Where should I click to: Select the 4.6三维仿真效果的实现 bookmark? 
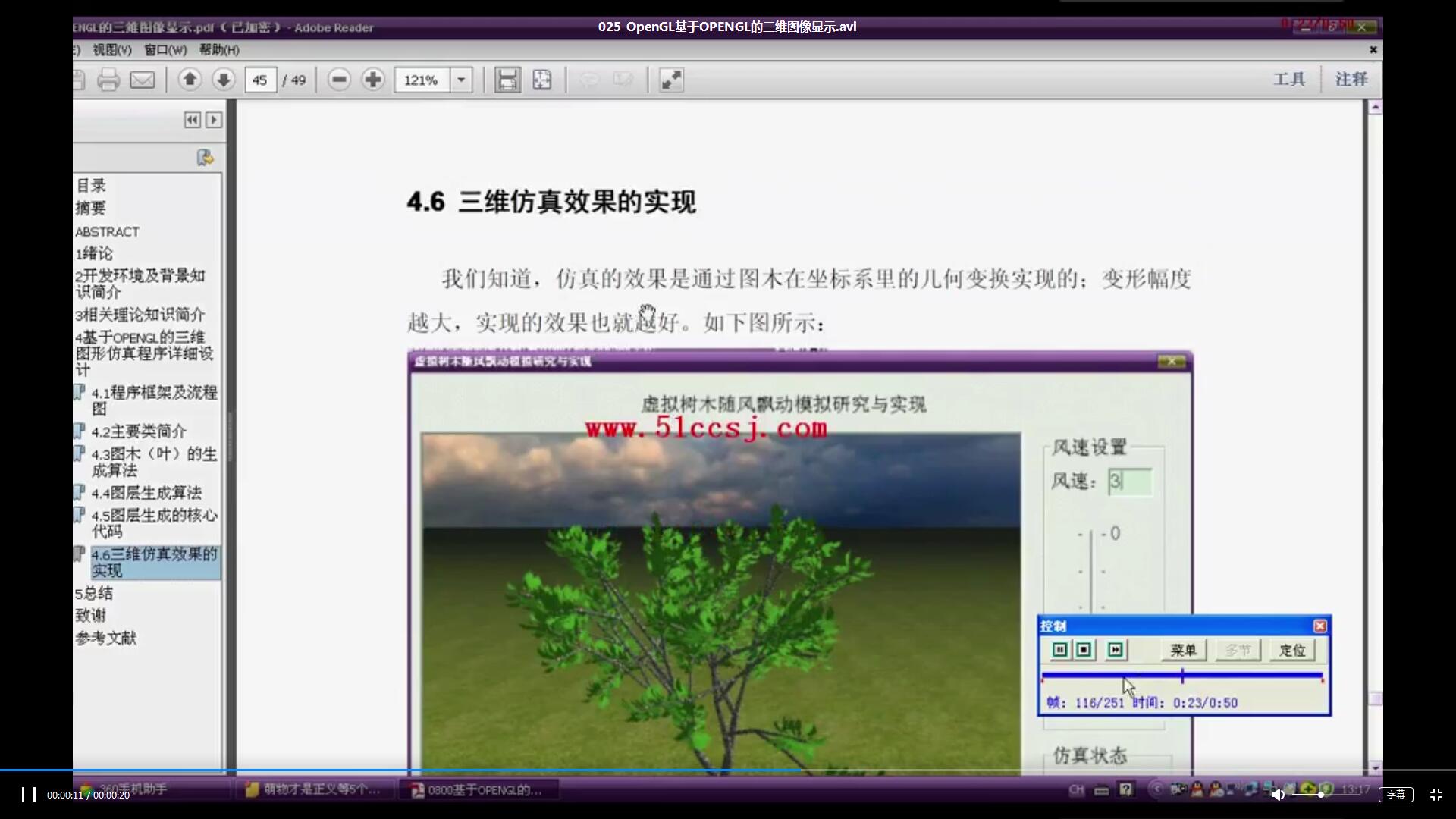coord(155,562)
